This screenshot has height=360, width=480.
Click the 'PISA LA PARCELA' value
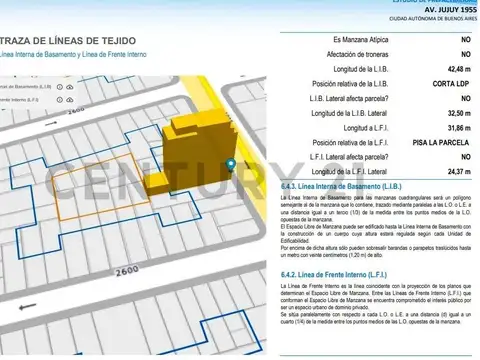pyautogui.click(x=441, y=143)
